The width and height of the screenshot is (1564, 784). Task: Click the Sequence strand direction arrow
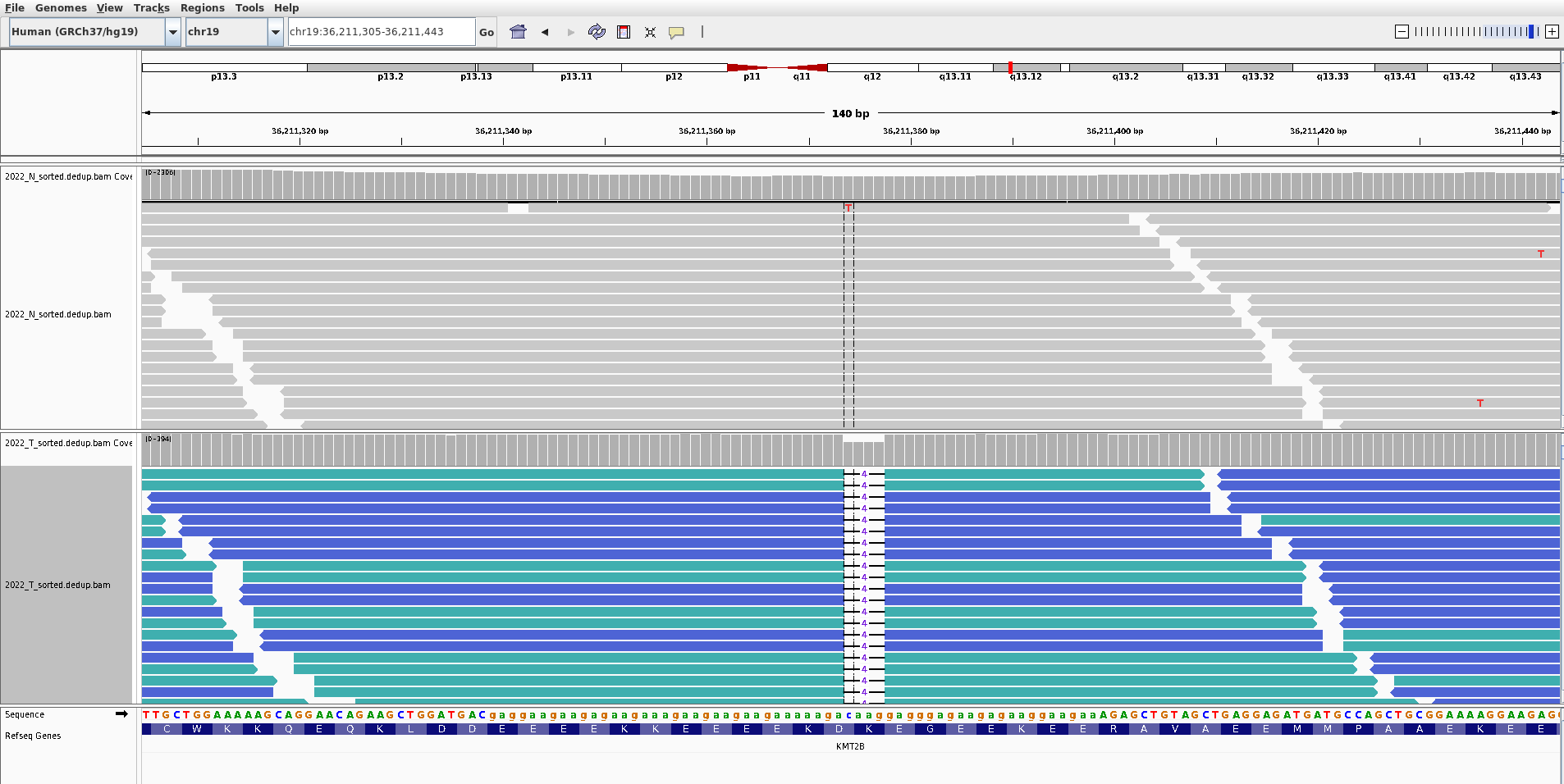point(121,714)
